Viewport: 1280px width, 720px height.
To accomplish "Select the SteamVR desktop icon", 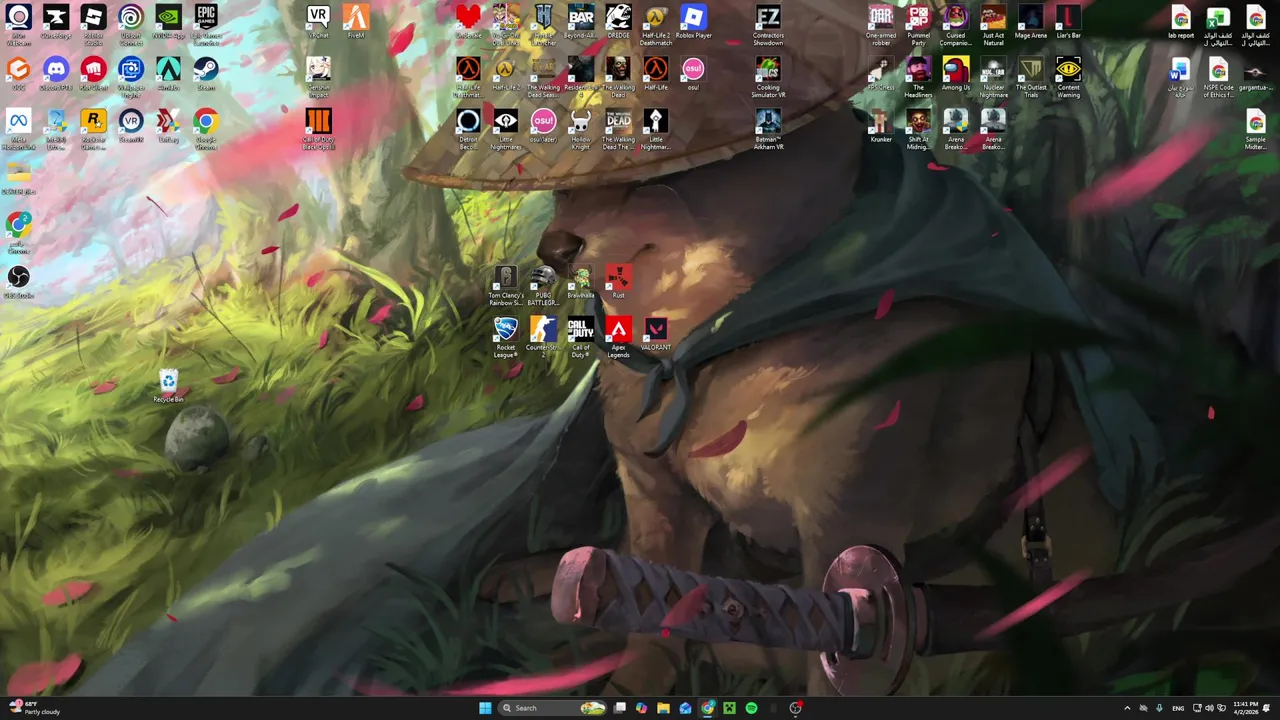I will tap(130, 126).
